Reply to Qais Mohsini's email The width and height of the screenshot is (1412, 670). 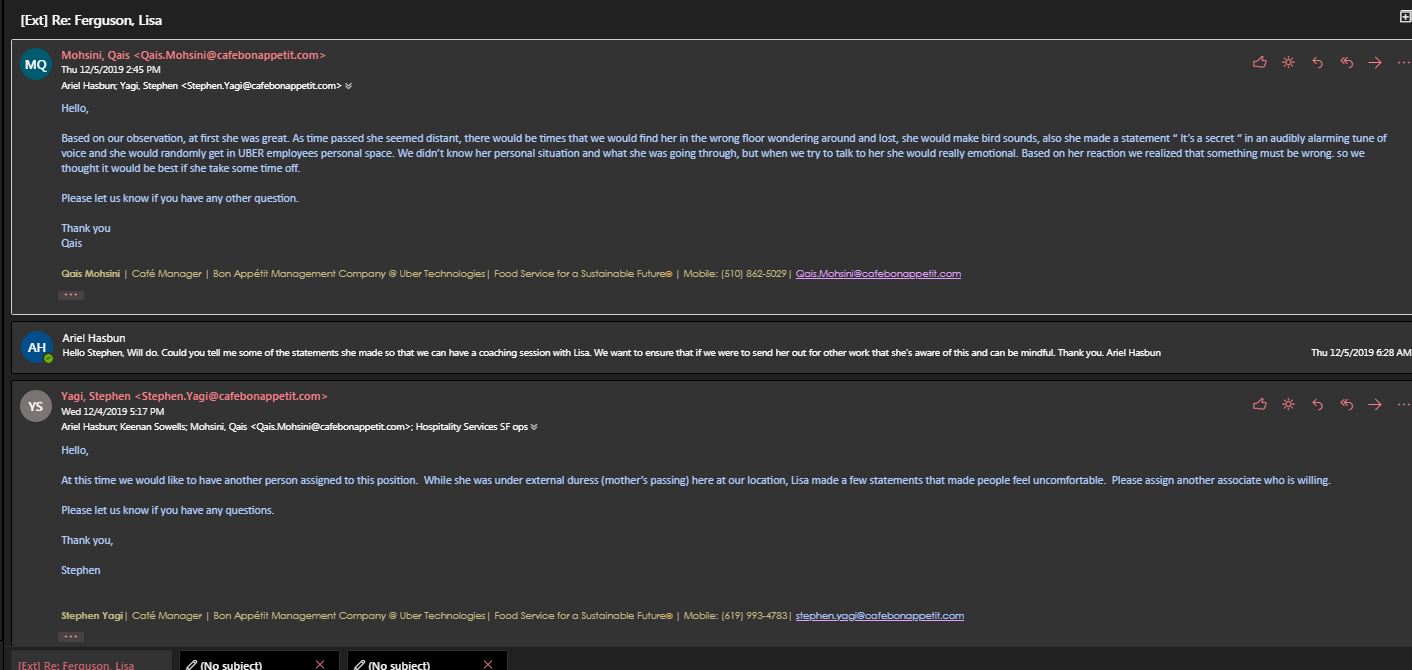click(x=1317, y=62)
